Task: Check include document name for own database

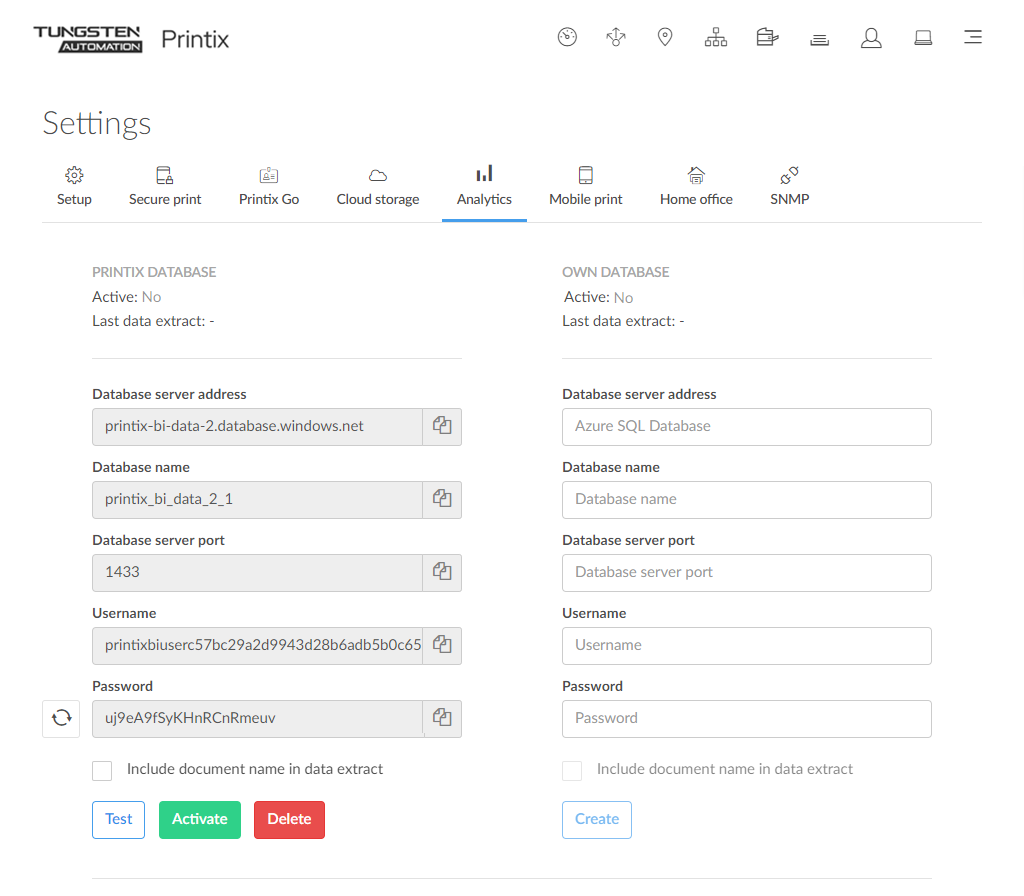Action: pos(572,770)
